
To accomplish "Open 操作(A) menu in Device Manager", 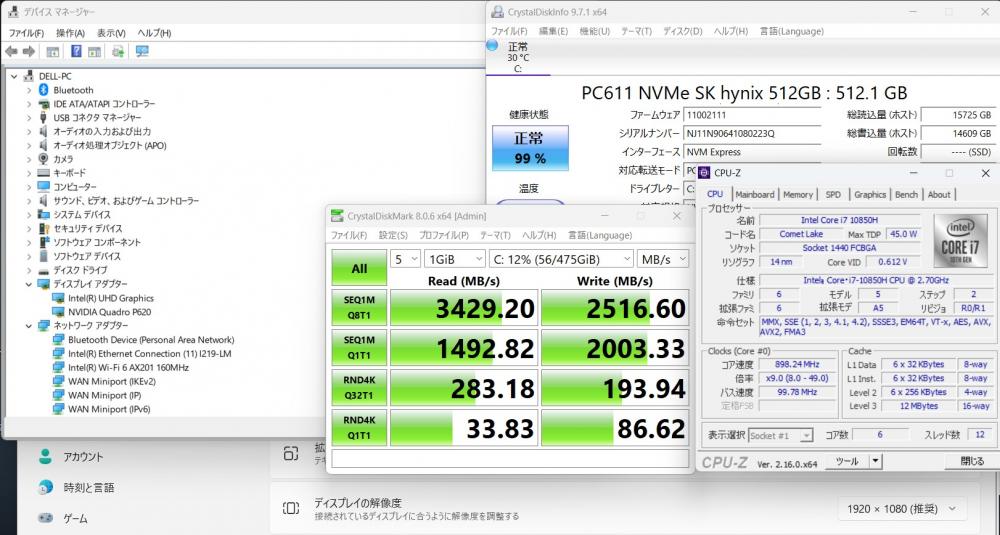I will [70, 33].
